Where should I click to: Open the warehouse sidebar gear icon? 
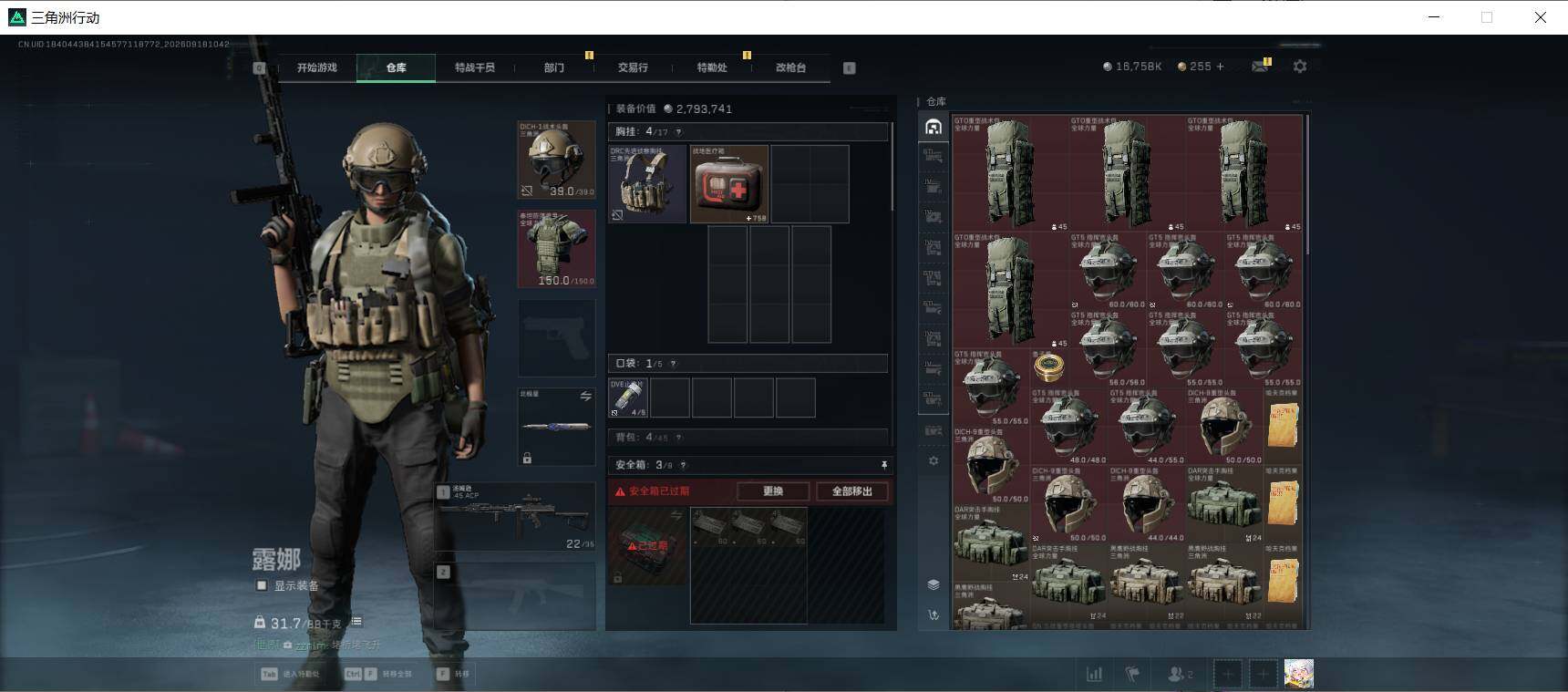click(x=933, y=461)
